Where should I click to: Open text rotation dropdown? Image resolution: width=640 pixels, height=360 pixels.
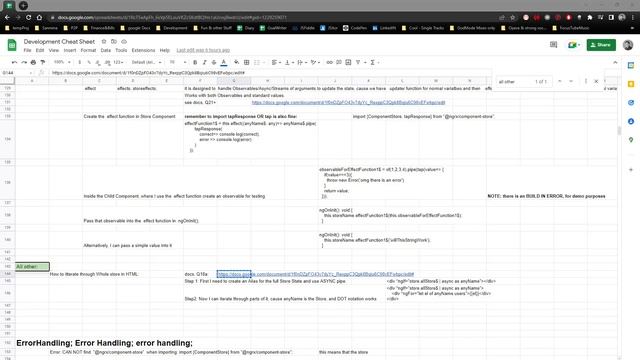pyautogui.click(x=315, y=62)
